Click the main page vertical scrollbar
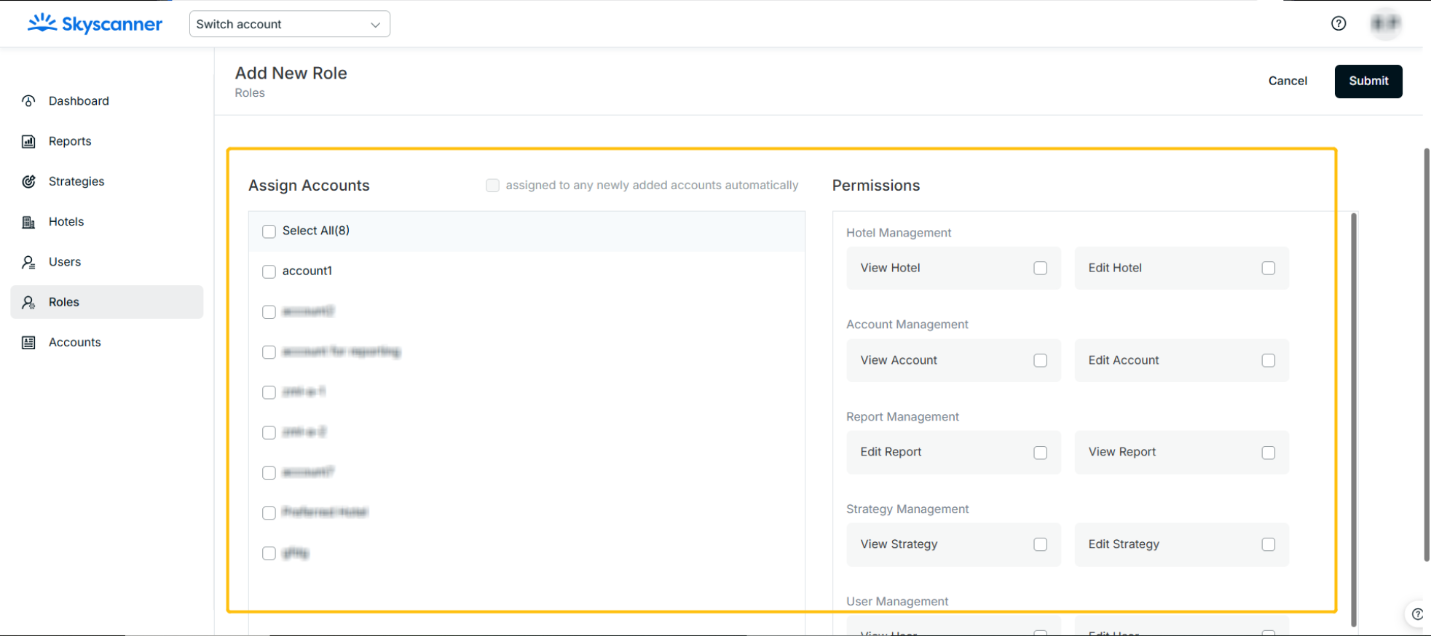The image size is (1431, 636). [x=1427, y=355]
